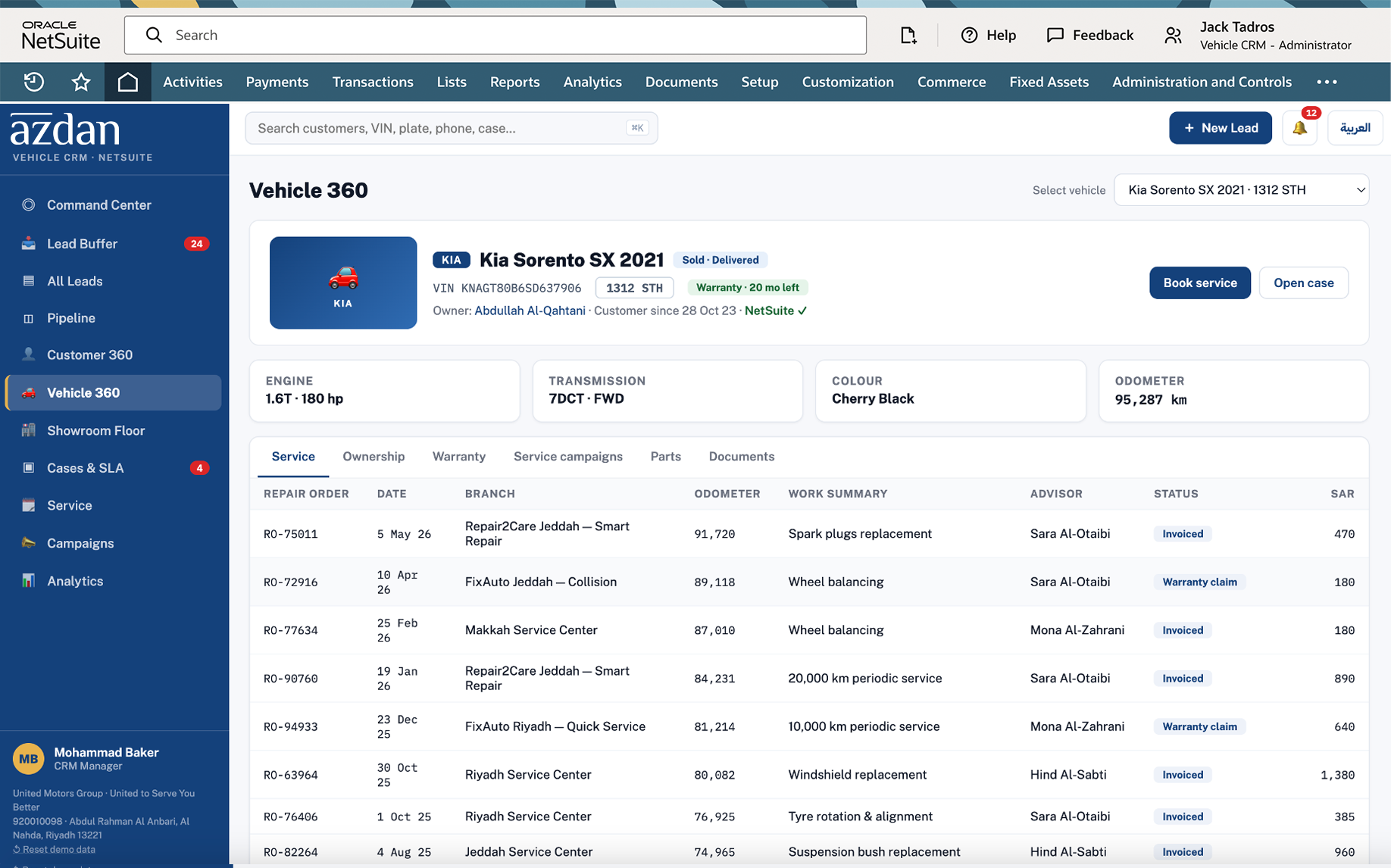Screen dimensions: 1391x868
Task: Click the 1312 STH plate number badge
Action: click(x=634, y=288)
